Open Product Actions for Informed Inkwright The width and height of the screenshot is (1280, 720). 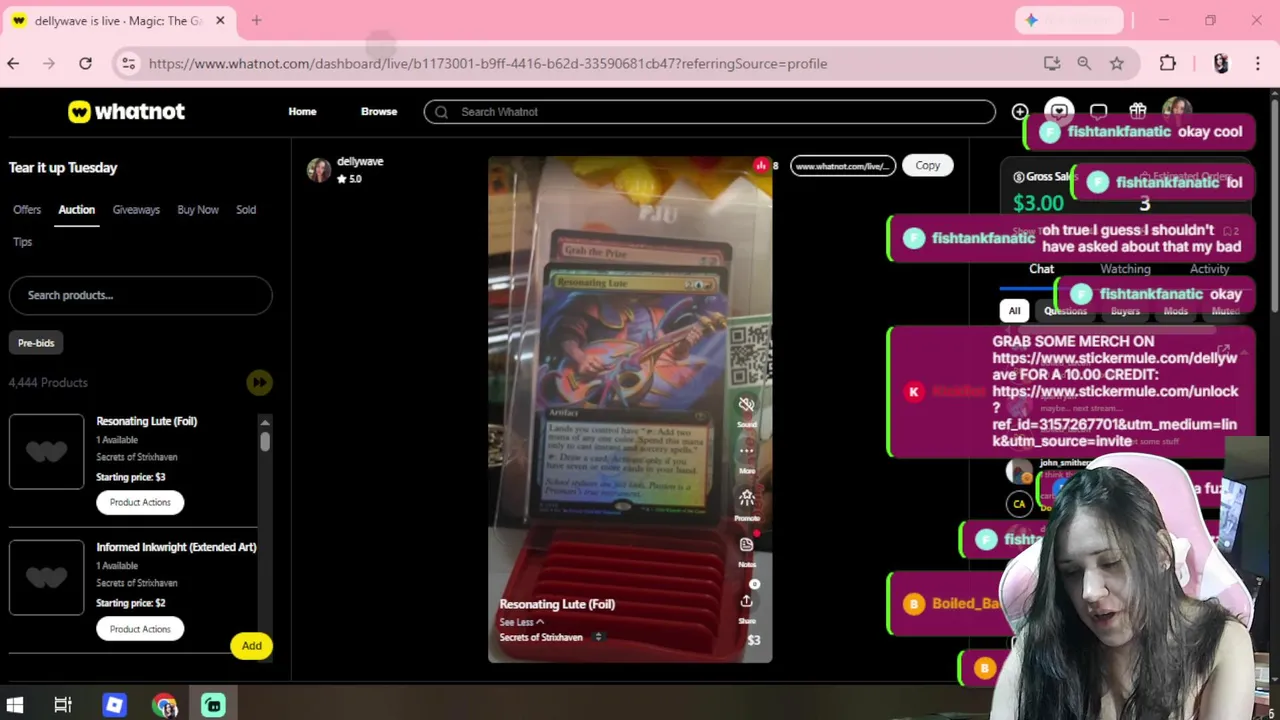click(140, 629)
